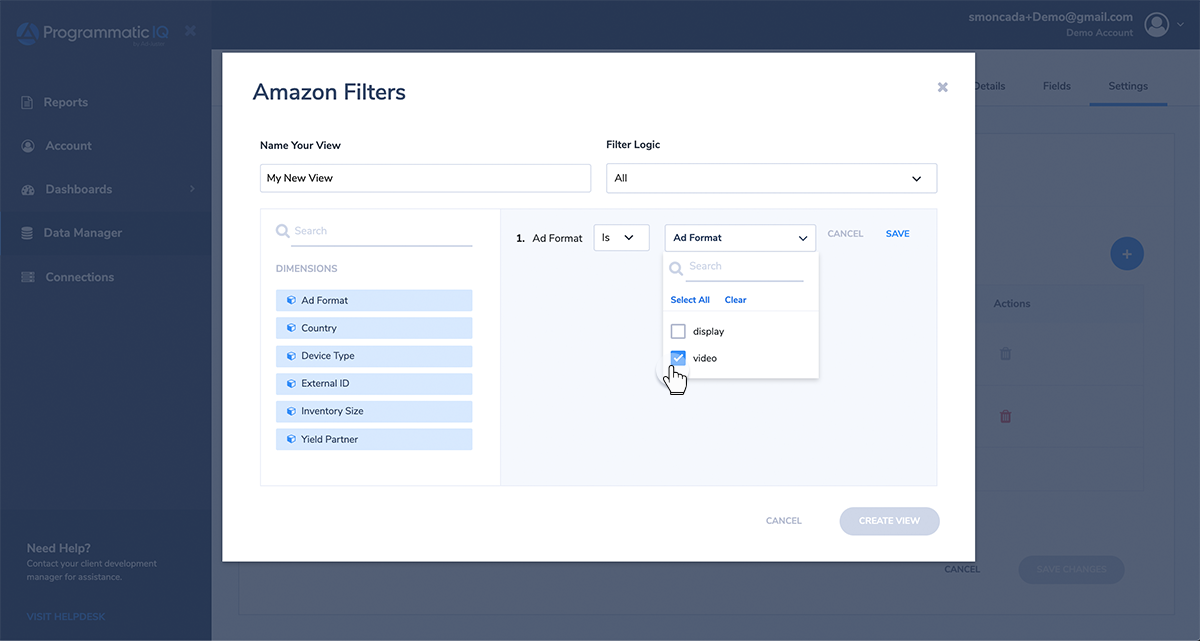Screen dimensions: 1200x641
Task: Open the account menu chevron
Action: pos(1180,24)
